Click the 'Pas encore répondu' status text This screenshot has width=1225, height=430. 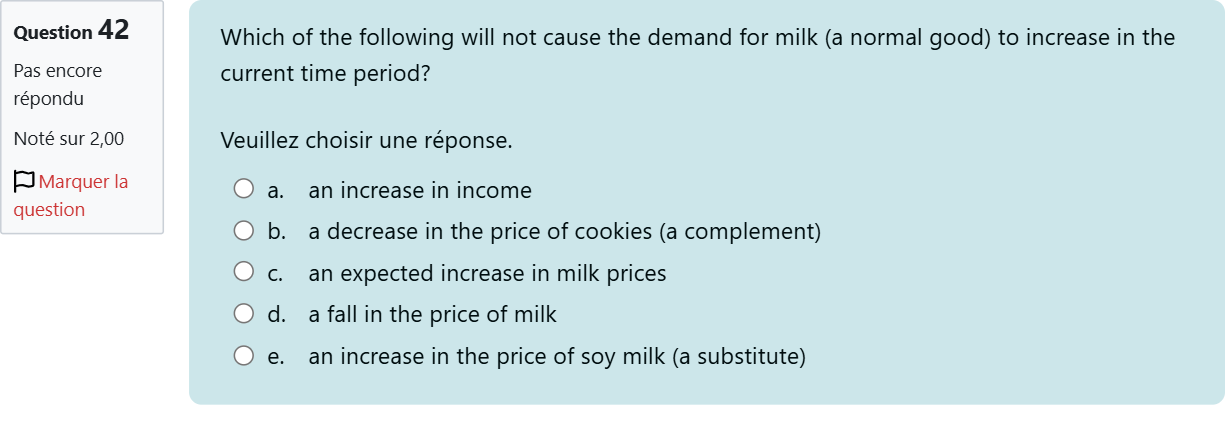57,85
